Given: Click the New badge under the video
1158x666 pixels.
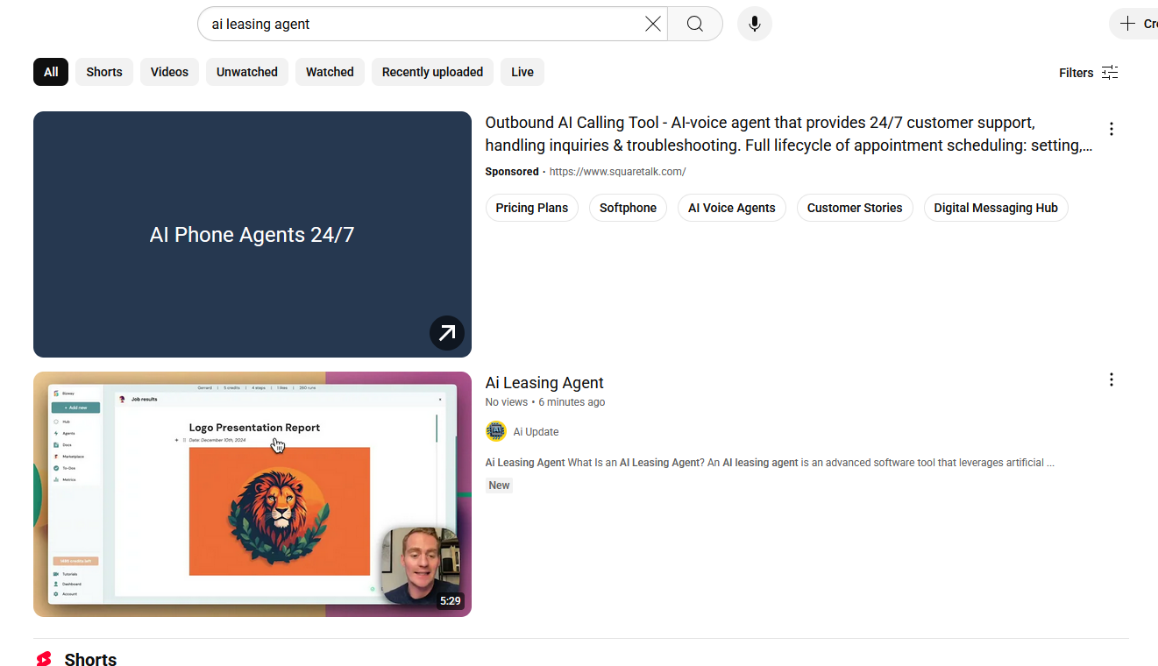Looking at the screenshot, I should 499,485.
